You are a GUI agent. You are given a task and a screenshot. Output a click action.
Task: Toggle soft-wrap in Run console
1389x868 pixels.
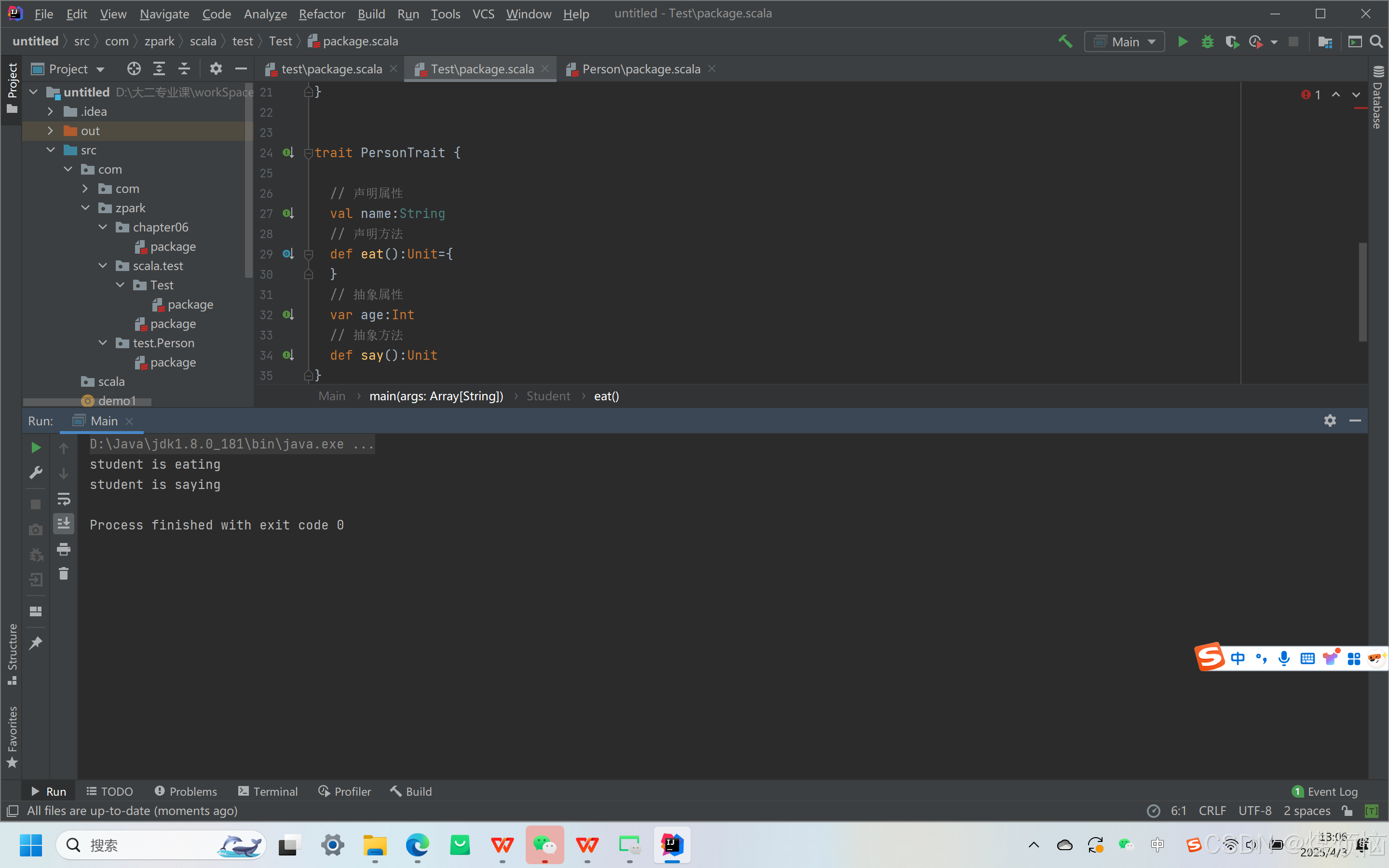point(64,498)
